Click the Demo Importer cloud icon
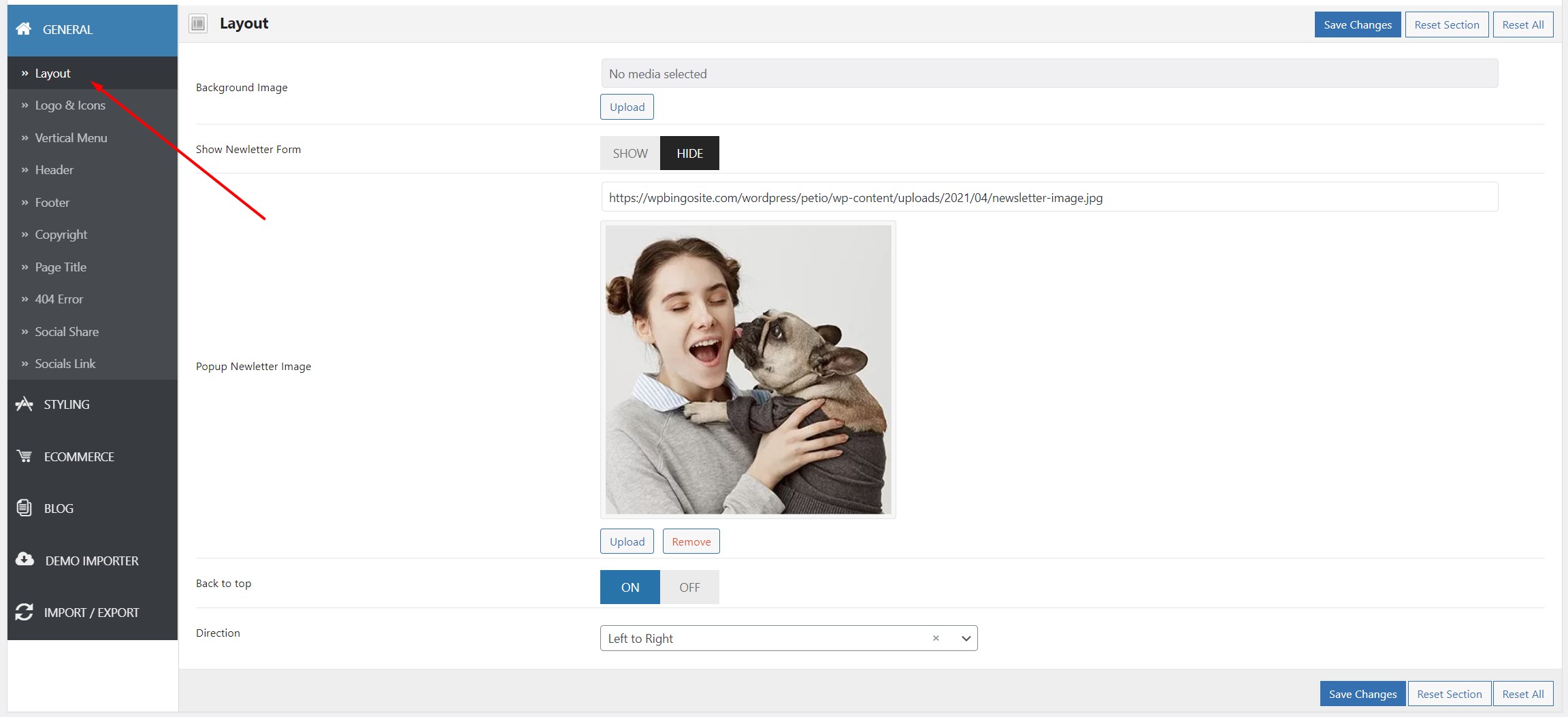Image resolution: width=1568 pixels, height=717 pixels. [x=24, y=559]
